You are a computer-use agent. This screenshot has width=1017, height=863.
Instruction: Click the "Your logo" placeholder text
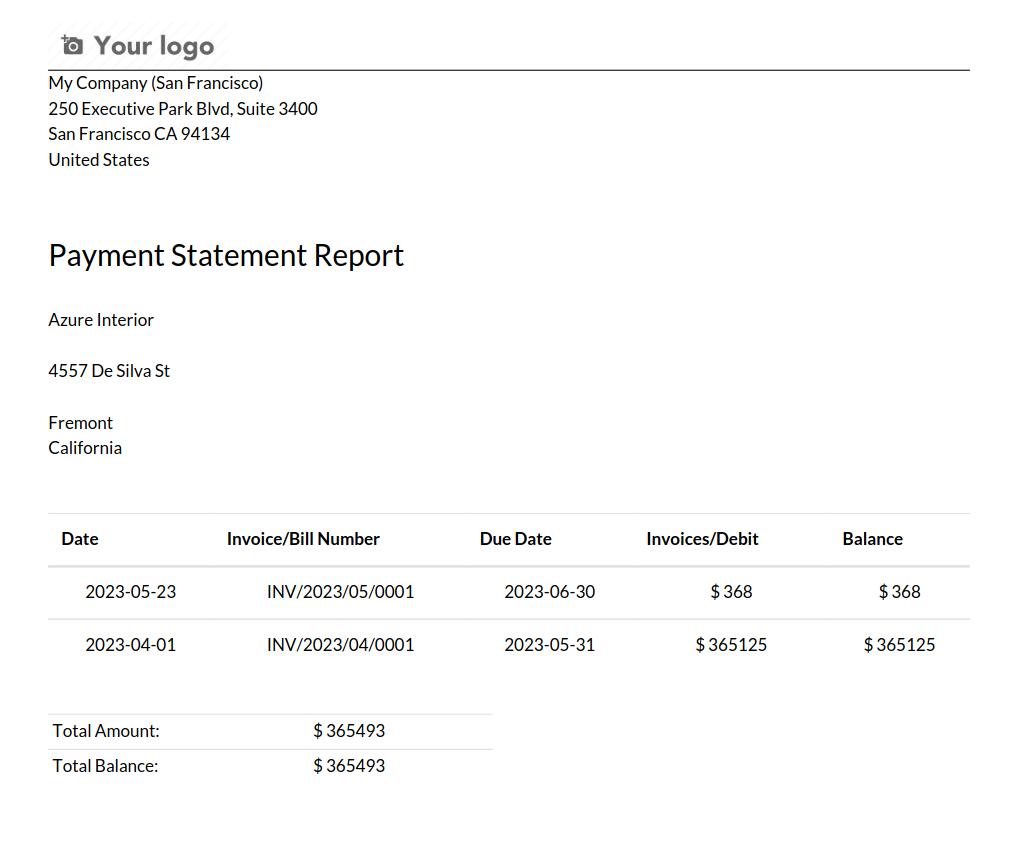(x=154, y=46)
